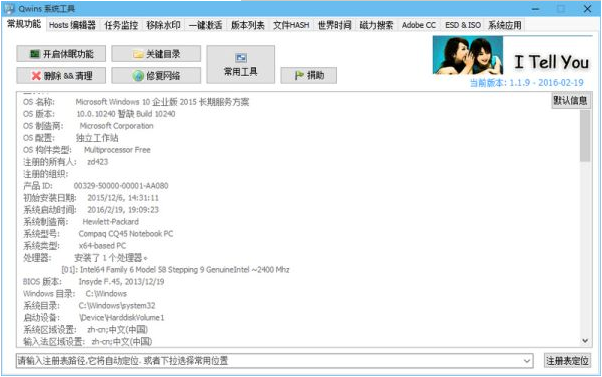Open the 关键目录 folder button
Viewport: 602px width, 377px height.
coord(156,54)
